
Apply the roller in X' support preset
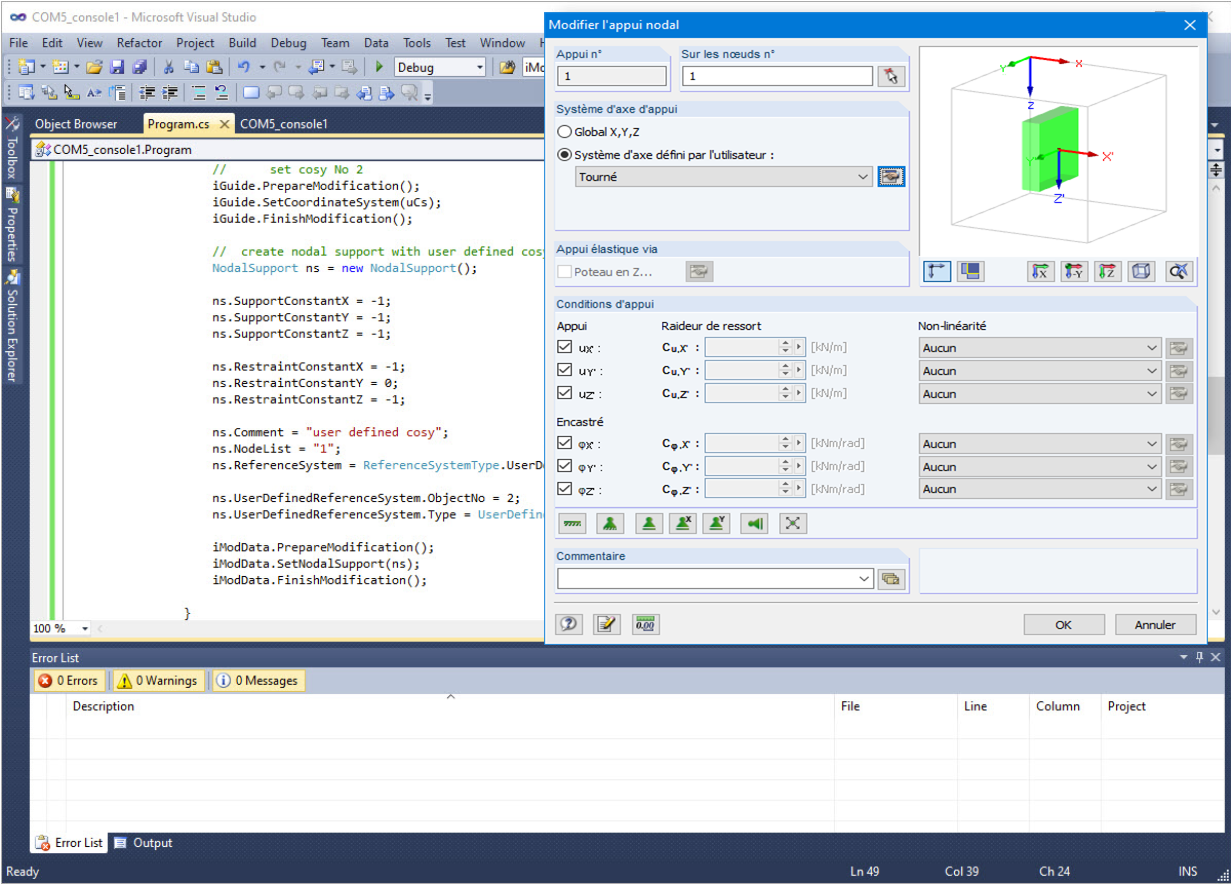(683, 523)
